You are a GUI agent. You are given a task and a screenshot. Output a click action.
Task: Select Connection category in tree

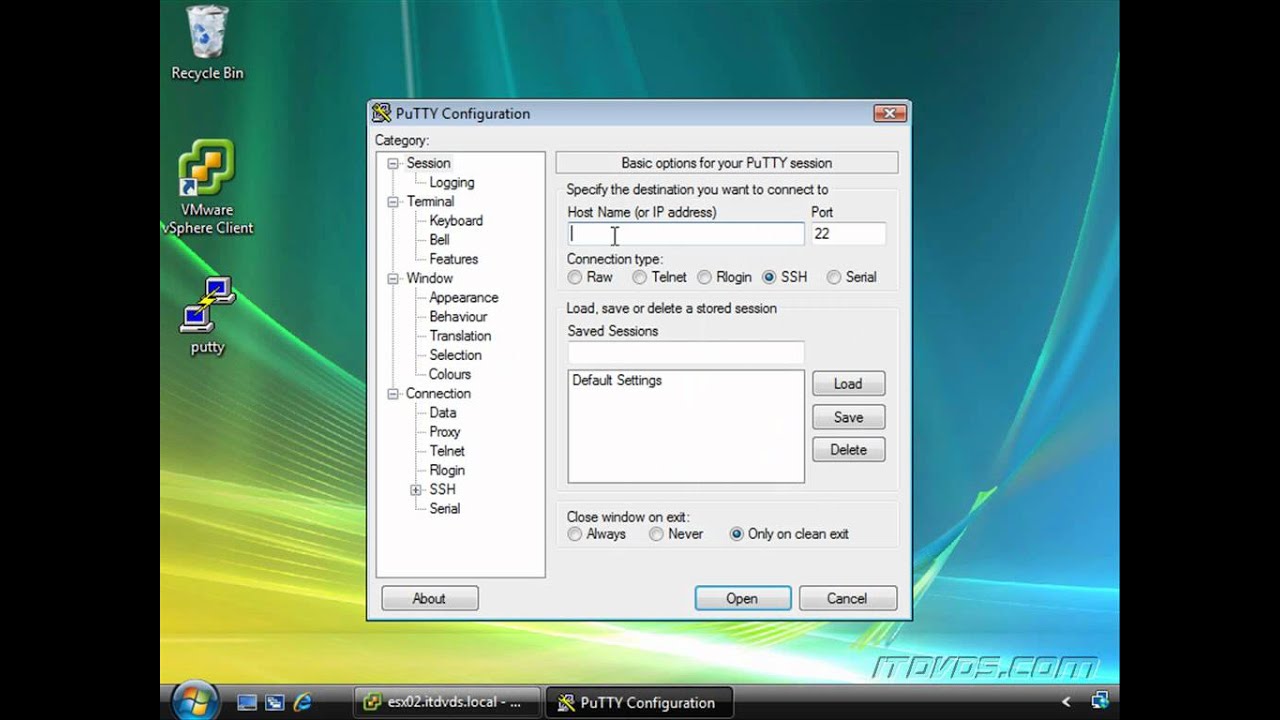tap(438, 393)
